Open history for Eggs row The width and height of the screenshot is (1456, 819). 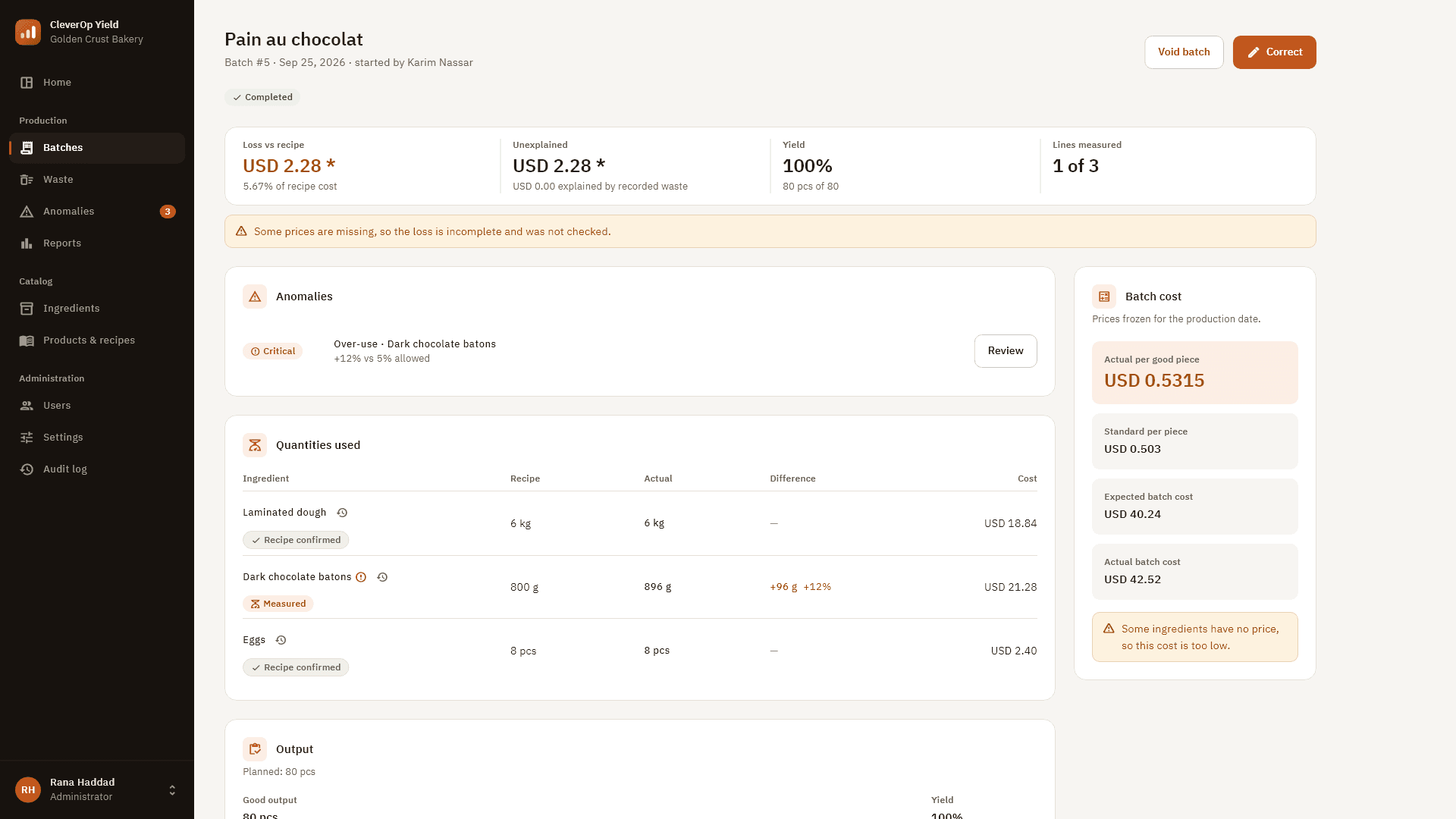[x=281, y=640]
